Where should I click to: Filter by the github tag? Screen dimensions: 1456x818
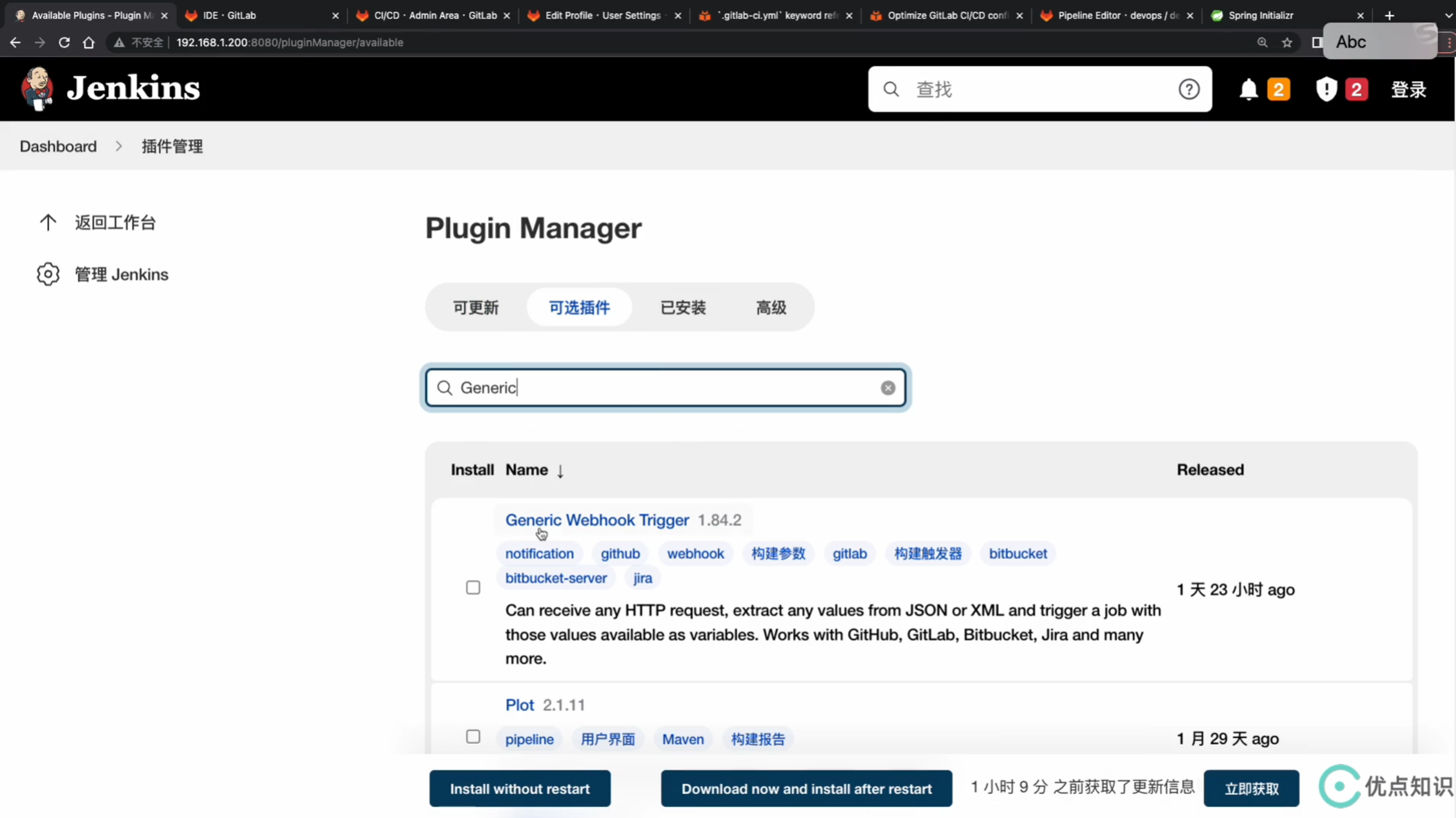tap(620, 554)
